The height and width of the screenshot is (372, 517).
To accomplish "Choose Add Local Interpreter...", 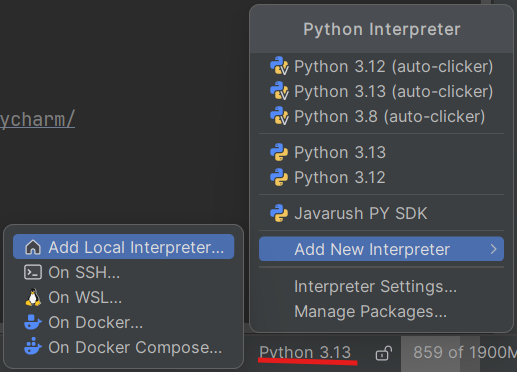I will [124, 247].
